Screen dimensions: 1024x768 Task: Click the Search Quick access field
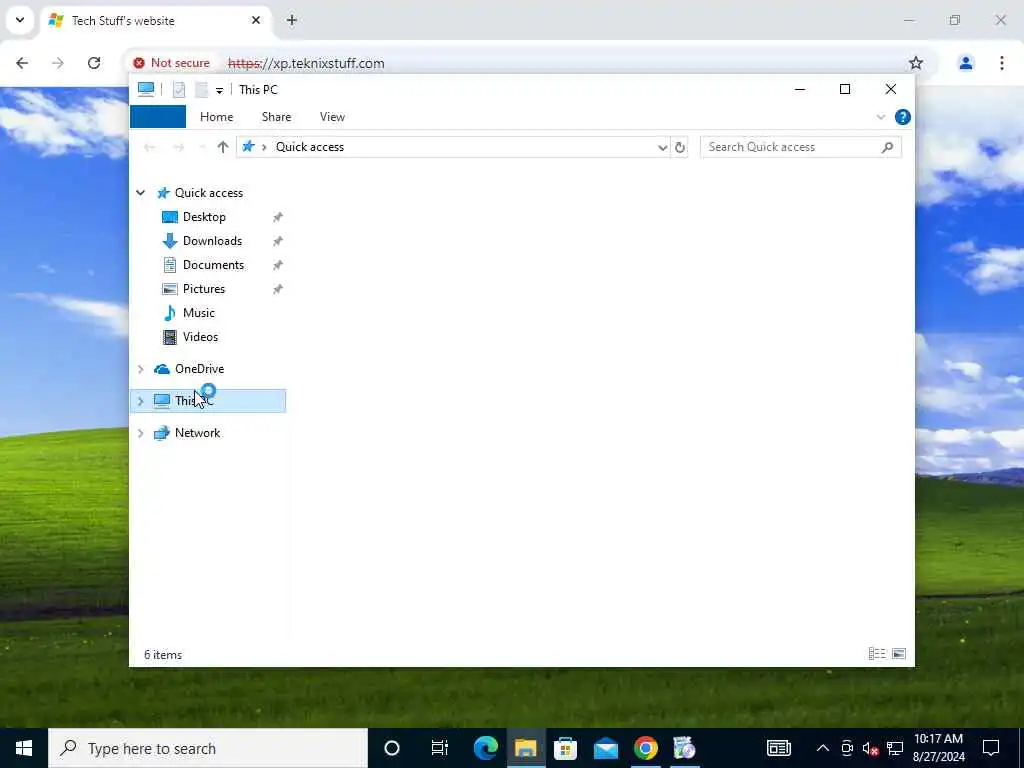[x=801, y=147]
